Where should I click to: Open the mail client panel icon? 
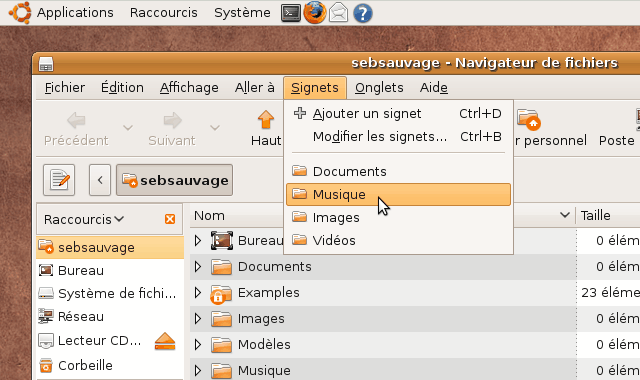click(x=338, y=13)
